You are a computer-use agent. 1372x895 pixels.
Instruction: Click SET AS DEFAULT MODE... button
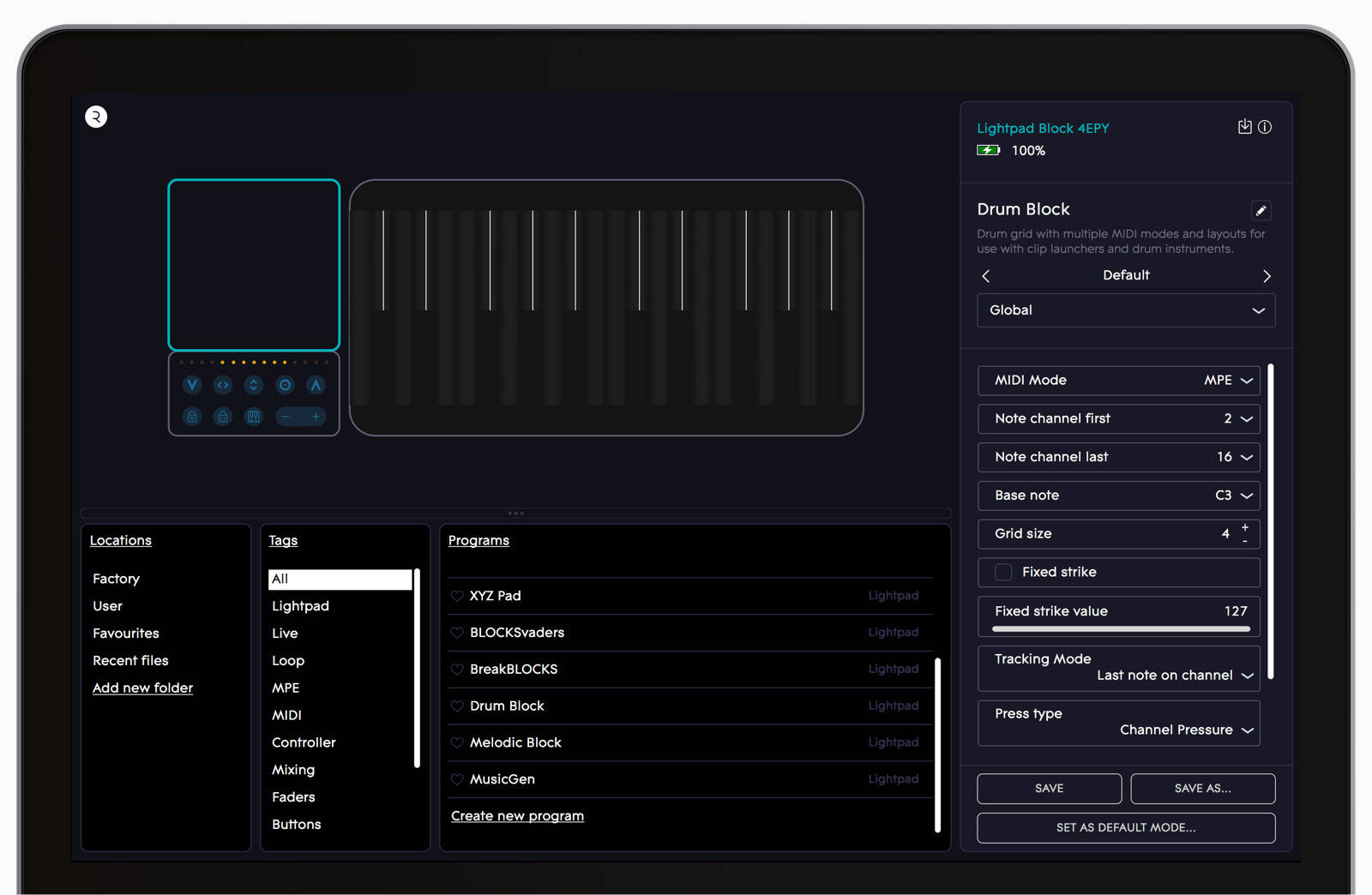click(x=1126, y=828)
